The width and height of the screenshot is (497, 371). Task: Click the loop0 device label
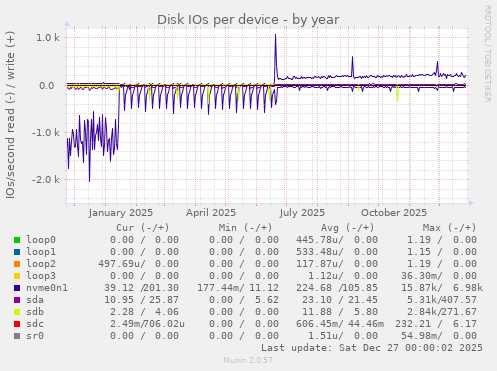[41, 240]
